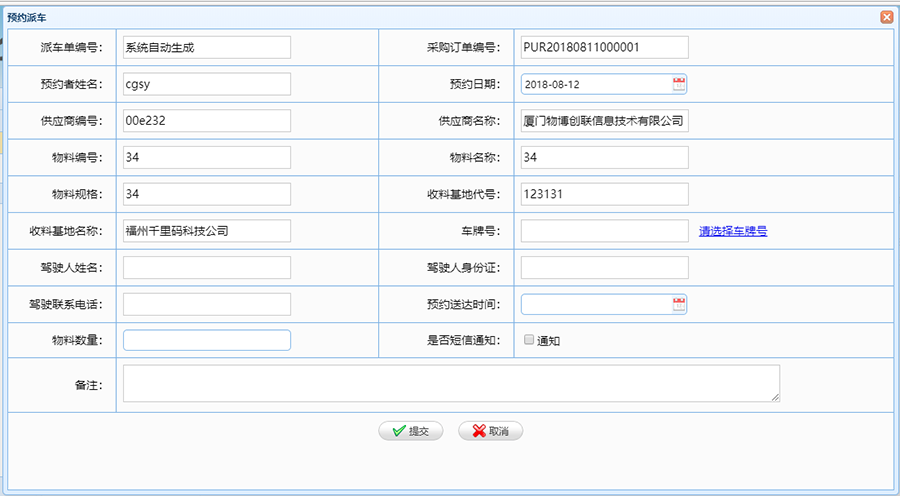900x496 pixels.
Task: Close the 预约派车 dialog
Action: (887, 17)
